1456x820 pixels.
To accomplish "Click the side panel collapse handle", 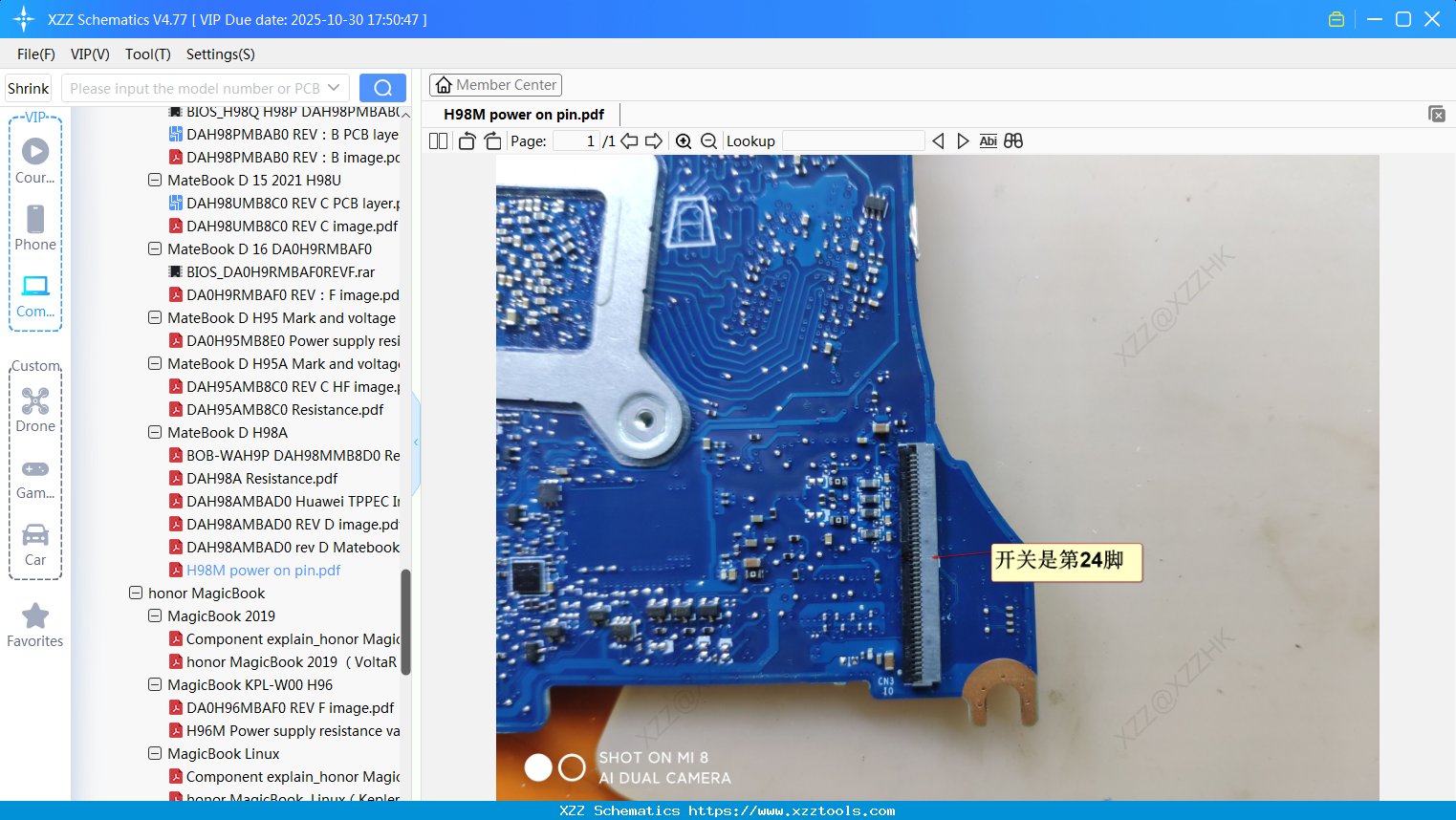I will (416, 442).
